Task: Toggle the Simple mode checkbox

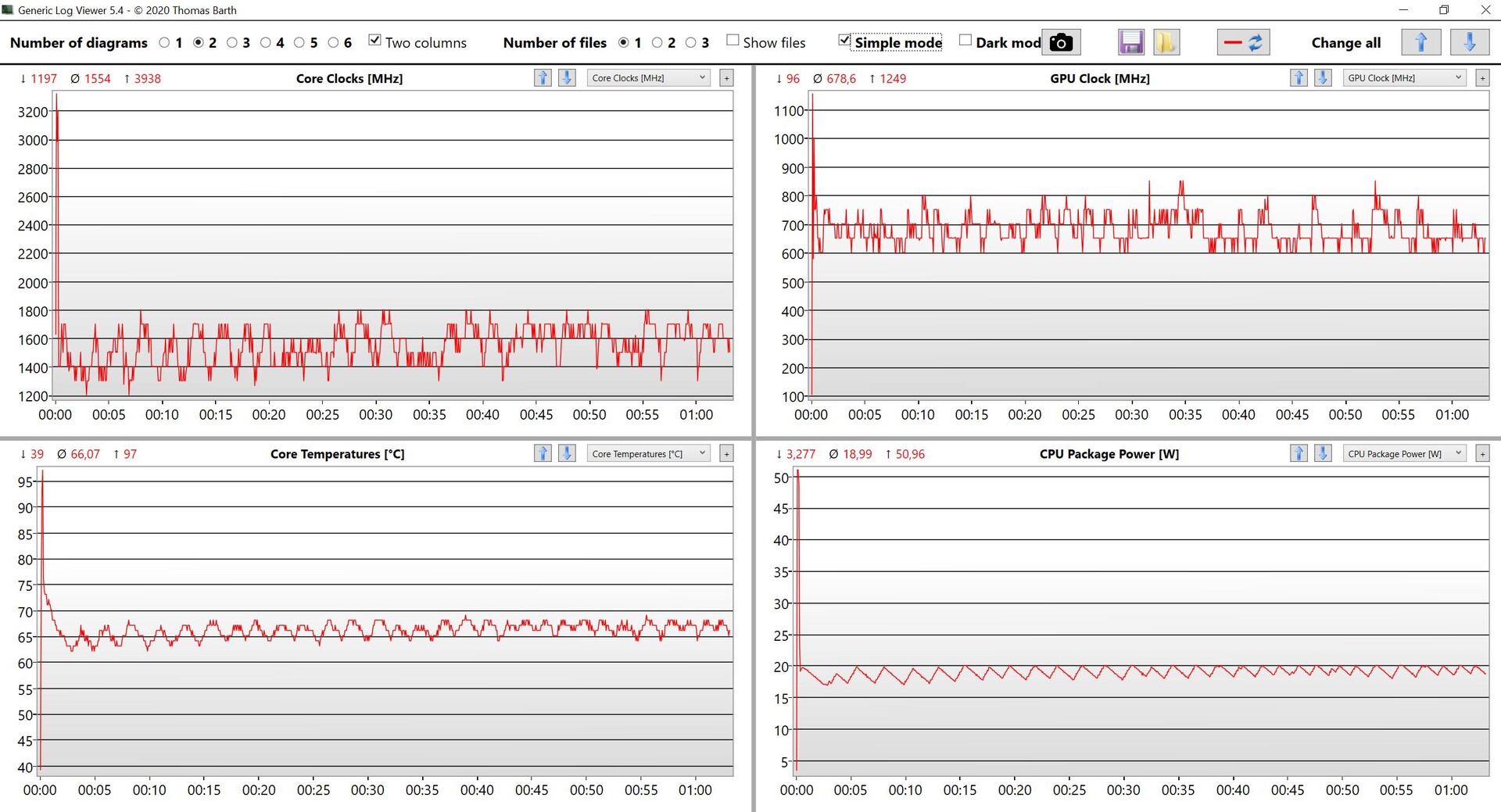Action: click(844, 41)
